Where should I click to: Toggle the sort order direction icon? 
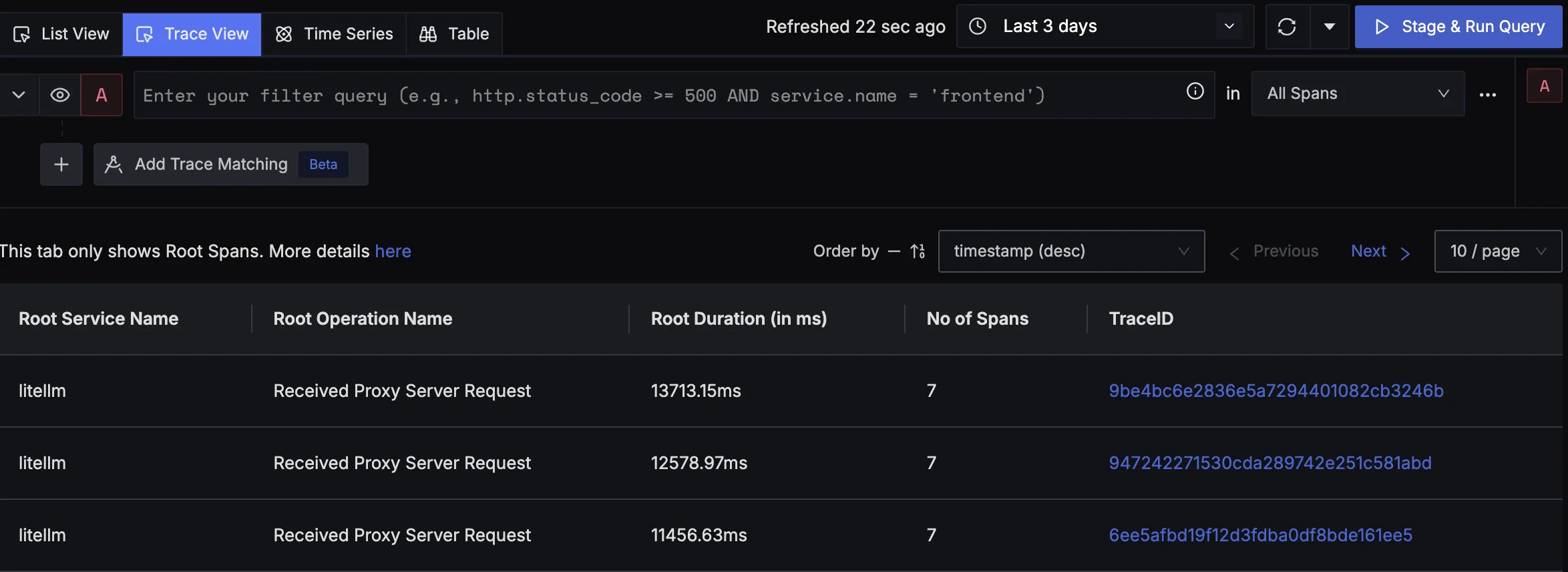coord(918,251)
